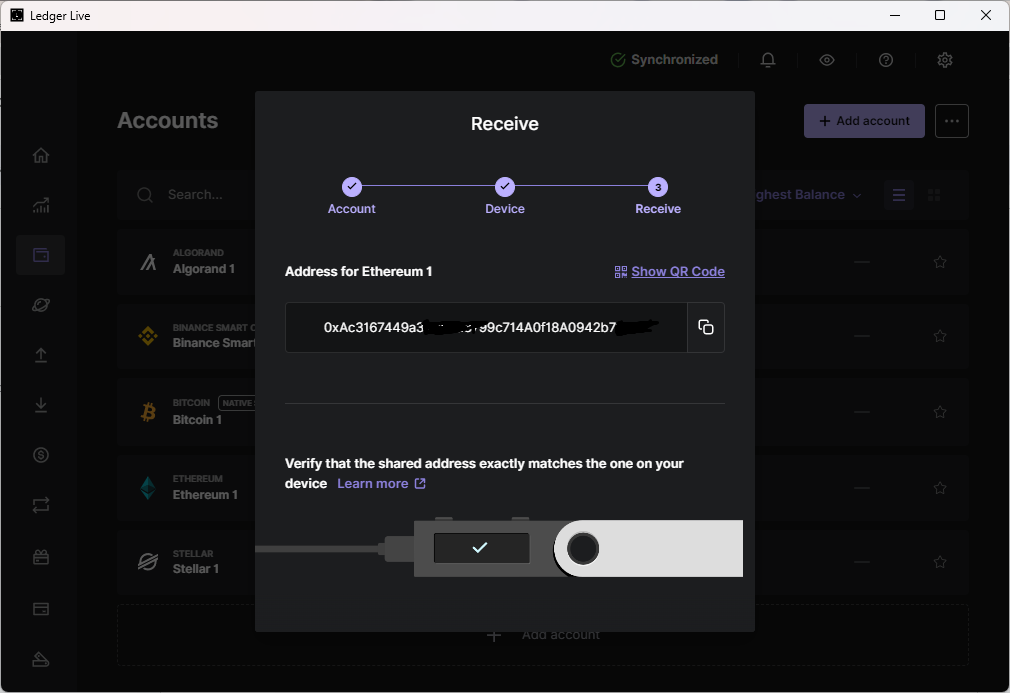This screenshot has height=693, width=1010.
Task: Open the Portfolio home icon in sidebar
Action: (41, 155)
